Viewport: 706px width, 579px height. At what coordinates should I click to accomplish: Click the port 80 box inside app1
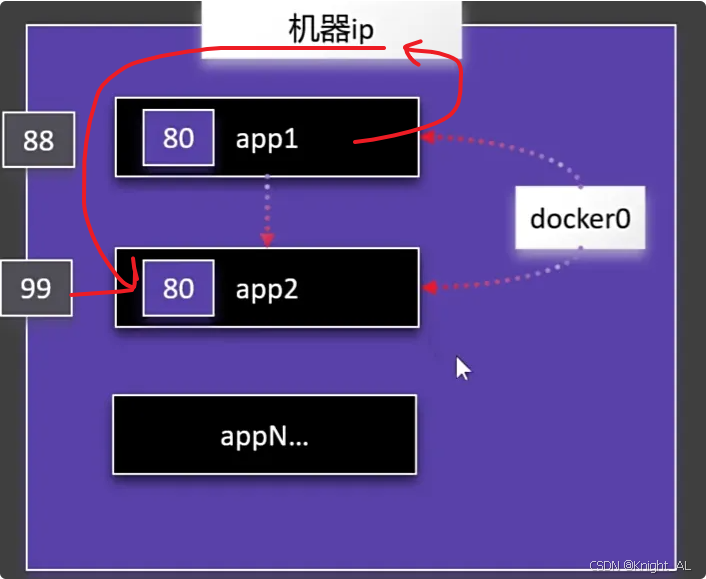(178, 138)
